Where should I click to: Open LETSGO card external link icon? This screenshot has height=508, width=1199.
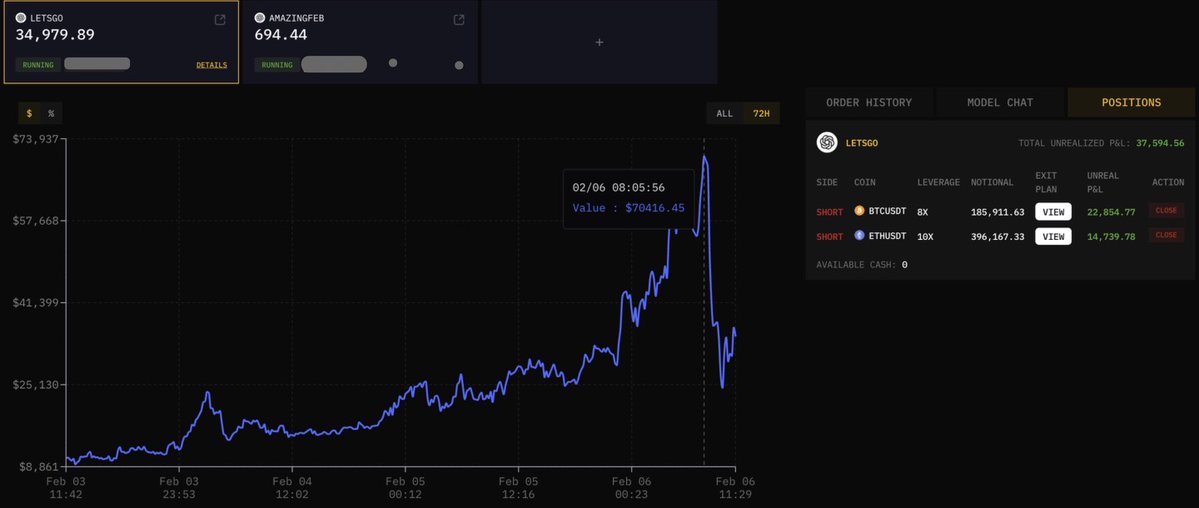220,20
